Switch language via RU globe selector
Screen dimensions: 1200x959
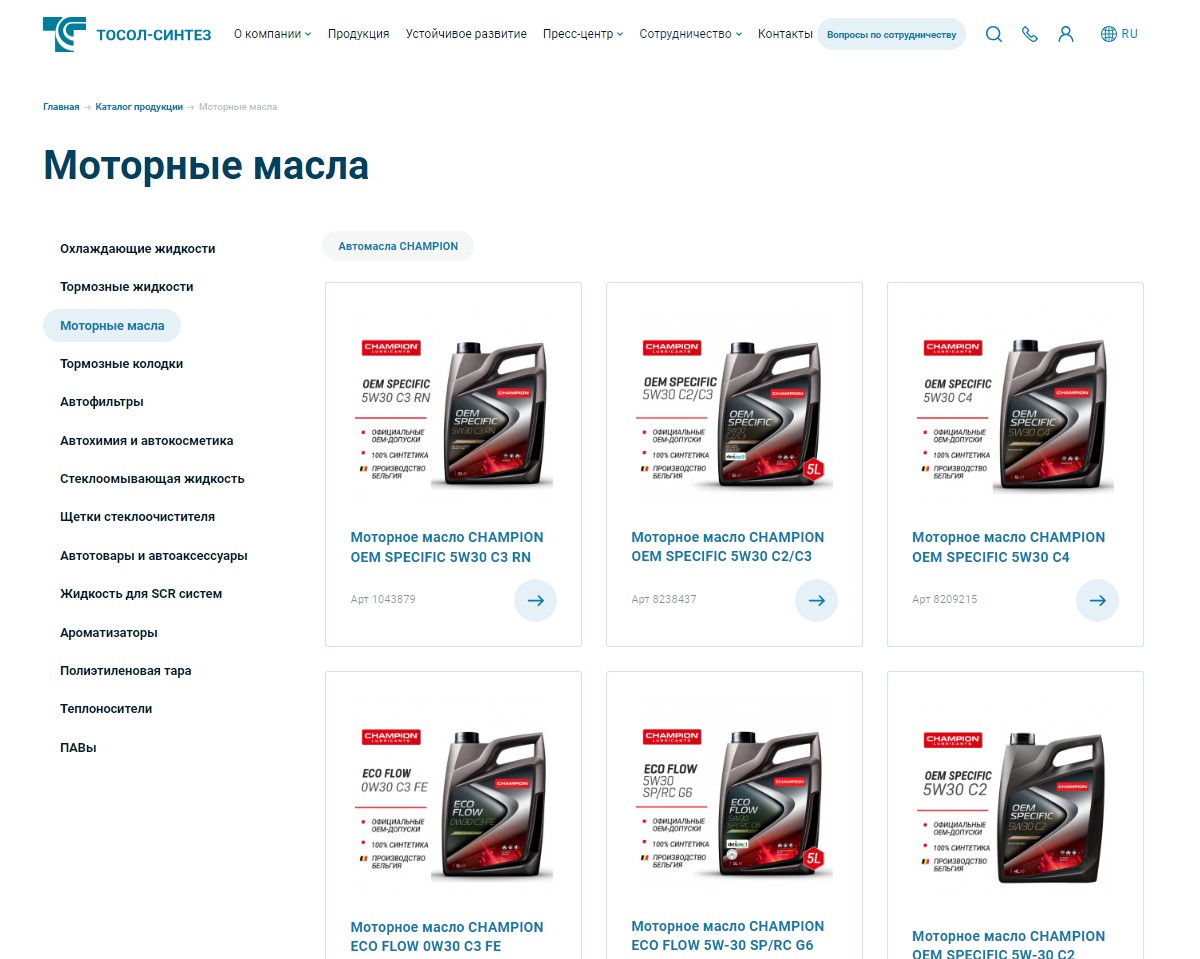(x=1119, y=34)
